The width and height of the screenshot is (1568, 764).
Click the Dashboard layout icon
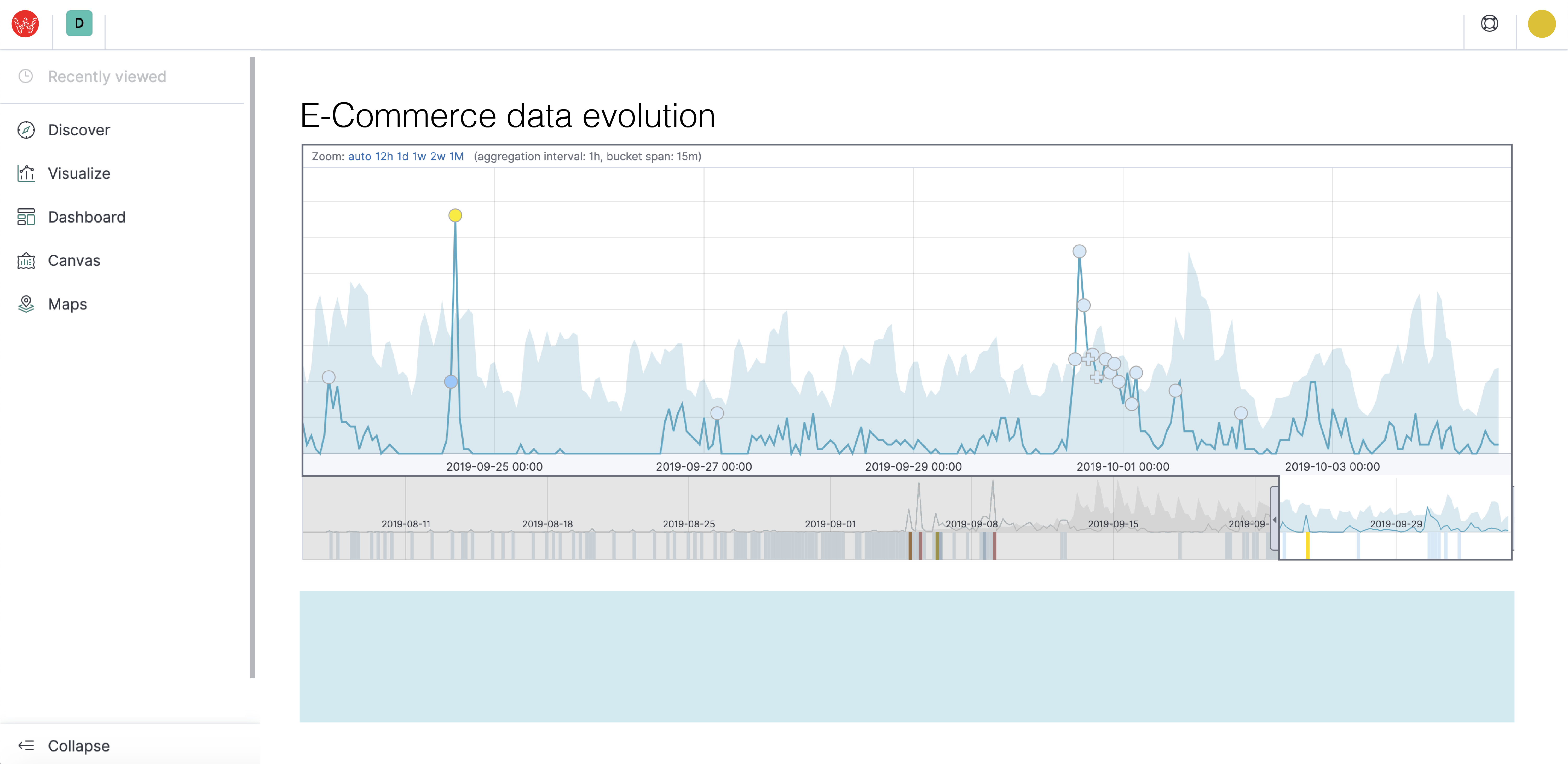click(26, 217)
